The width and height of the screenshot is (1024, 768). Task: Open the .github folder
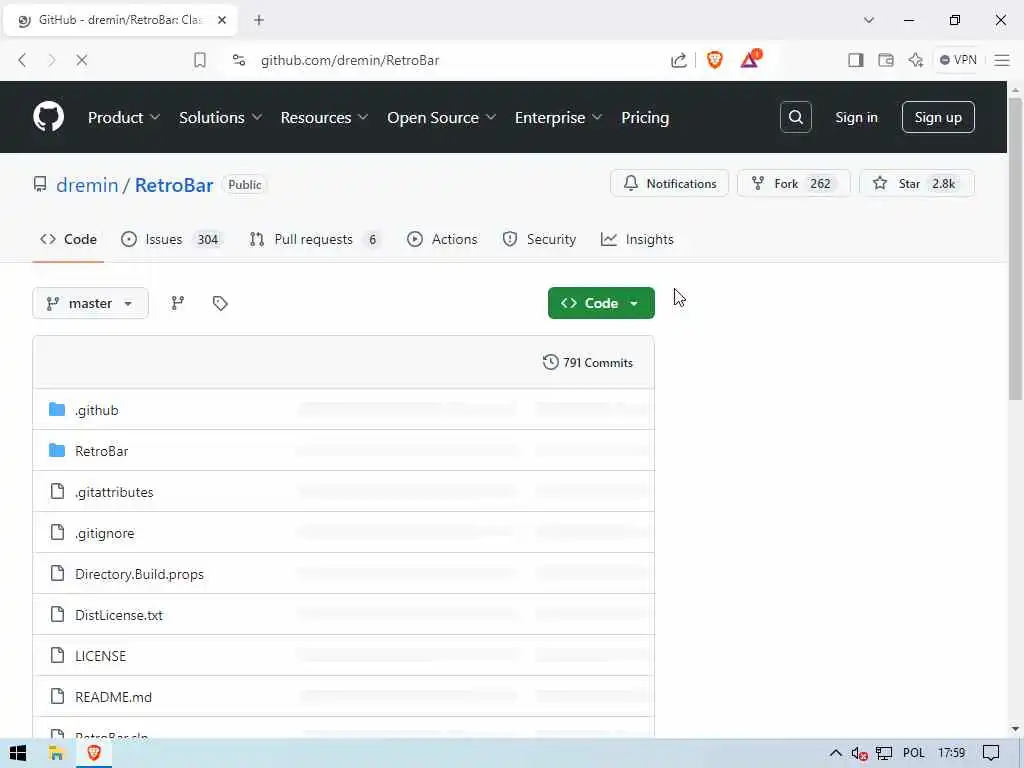tap(97, 410)
